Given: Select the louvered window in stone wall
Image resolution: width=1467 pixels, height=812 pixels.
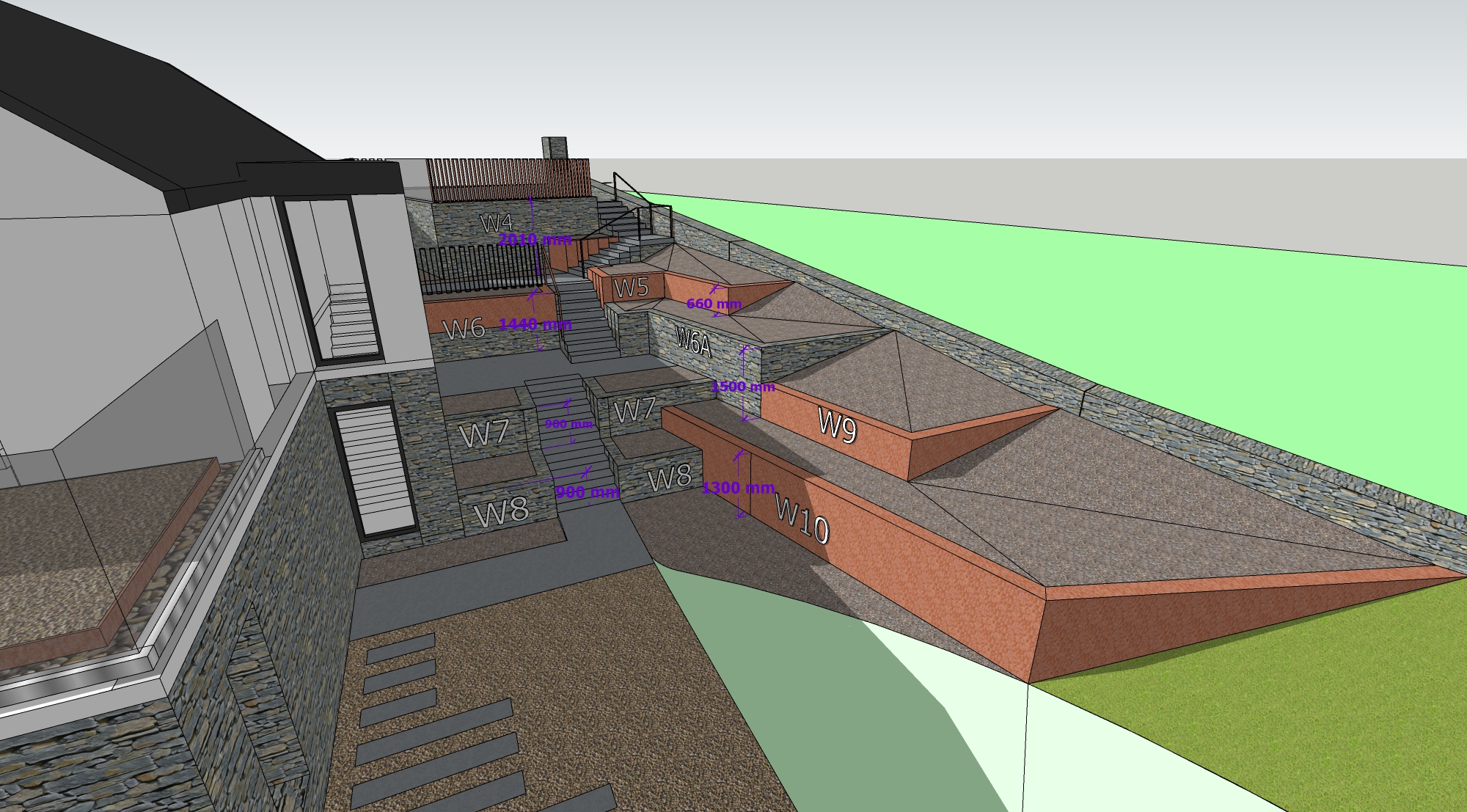Looking at the screenshot, I should 374,469.
